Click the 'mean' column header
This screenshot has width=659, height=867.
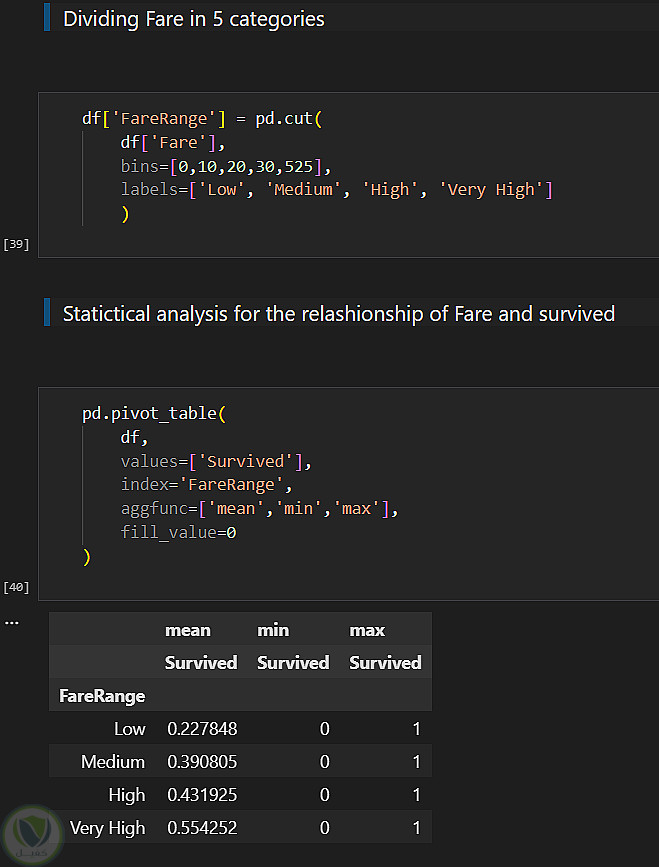click(x=188, y=630)
